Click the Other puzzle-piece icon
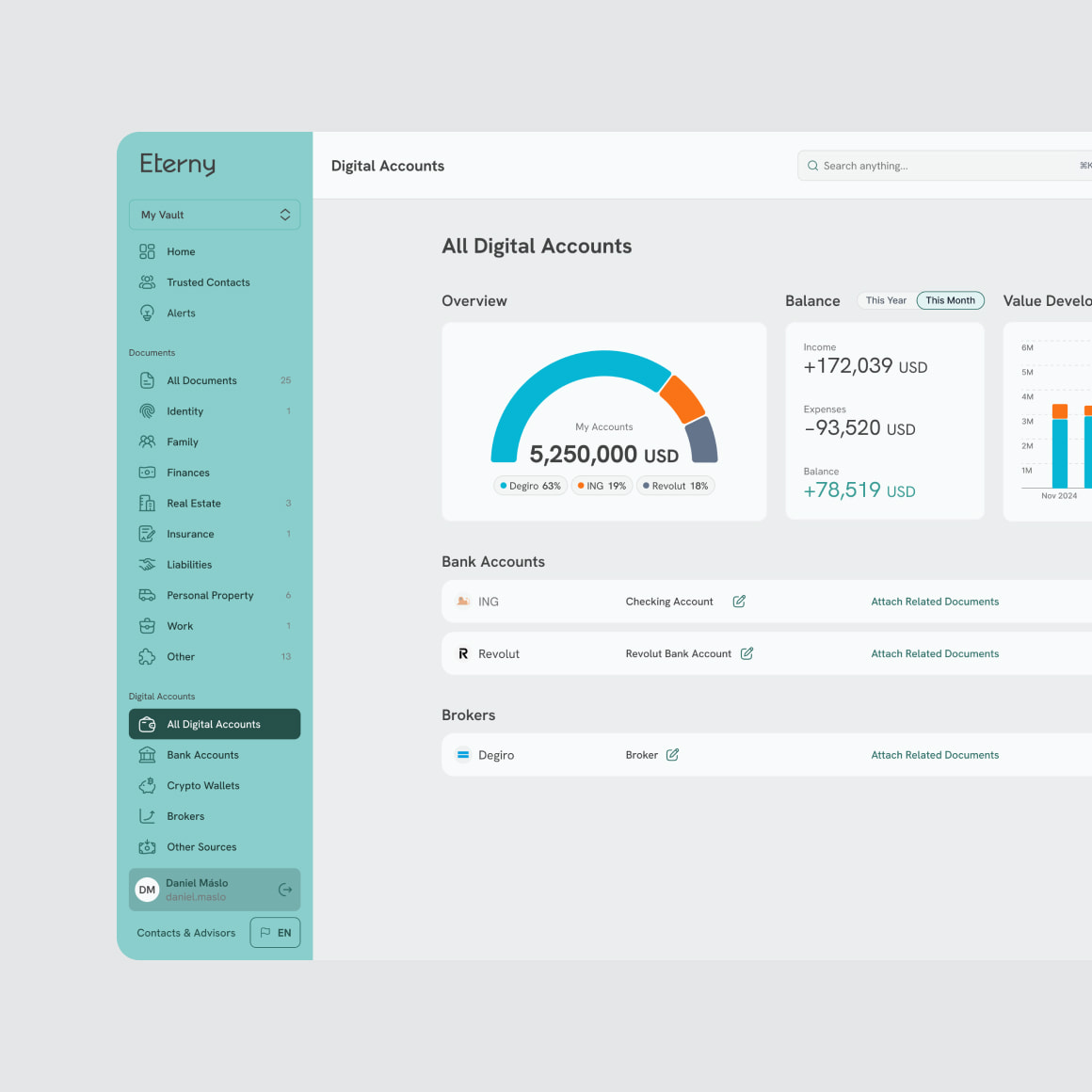Viewport: 1092px width, 1092px height. (x=147, y=656)
